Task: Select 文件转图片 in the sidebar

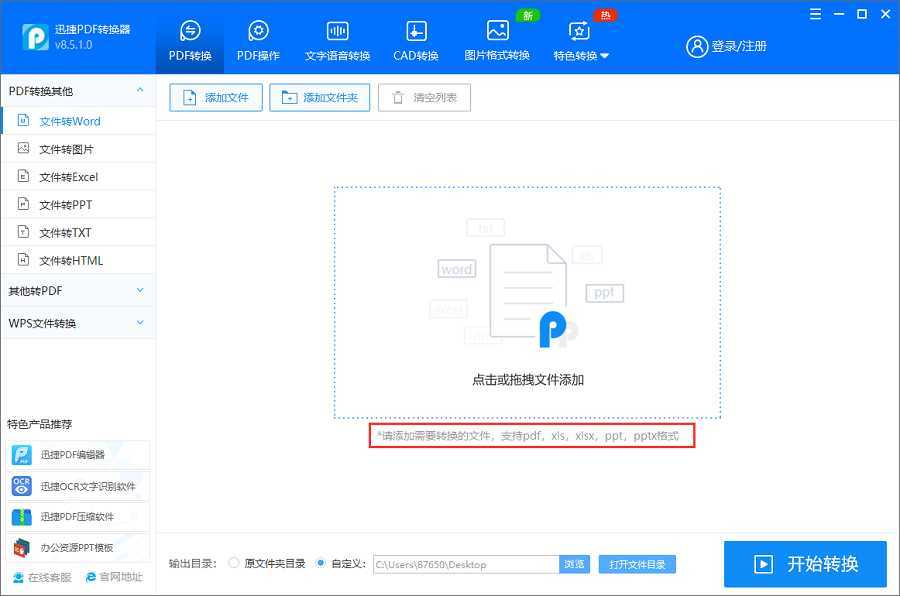Action: (x=79, y=149)
